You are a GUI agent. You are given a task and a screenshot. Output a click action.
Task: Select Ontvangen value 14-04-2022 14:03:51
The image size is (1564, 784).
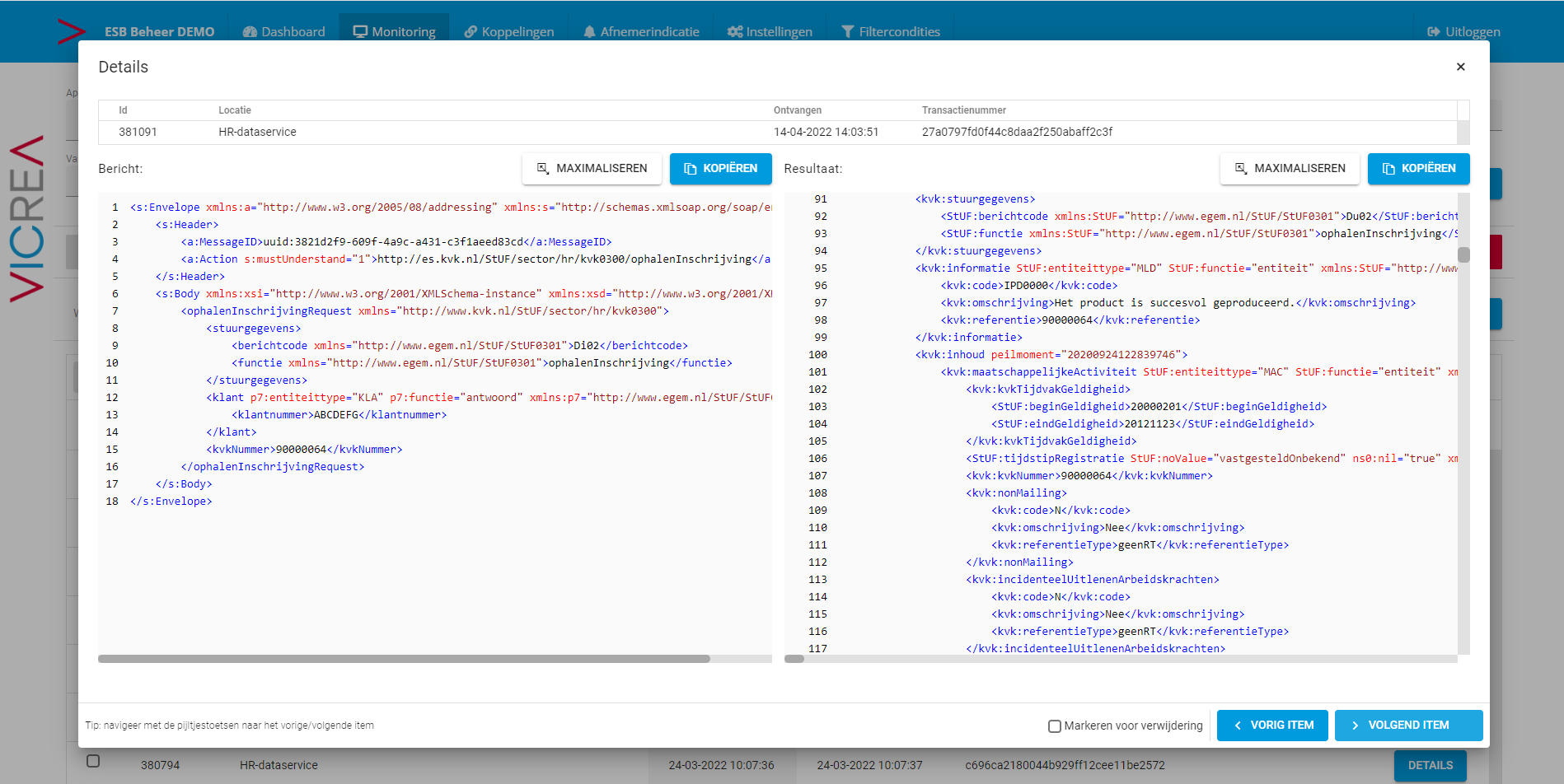826,132
